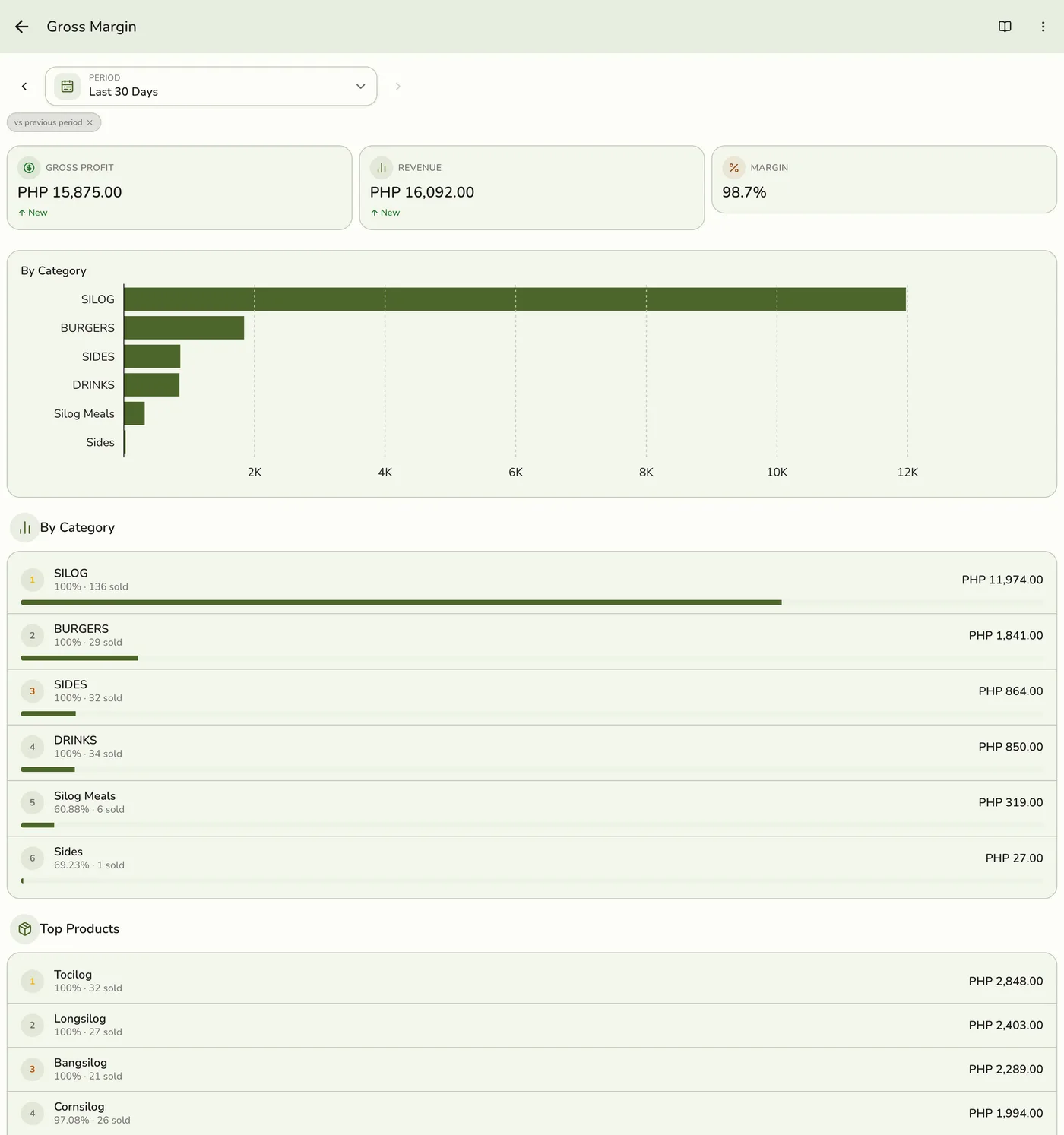Open the Sides category row, 1 sold

(532, 867)
